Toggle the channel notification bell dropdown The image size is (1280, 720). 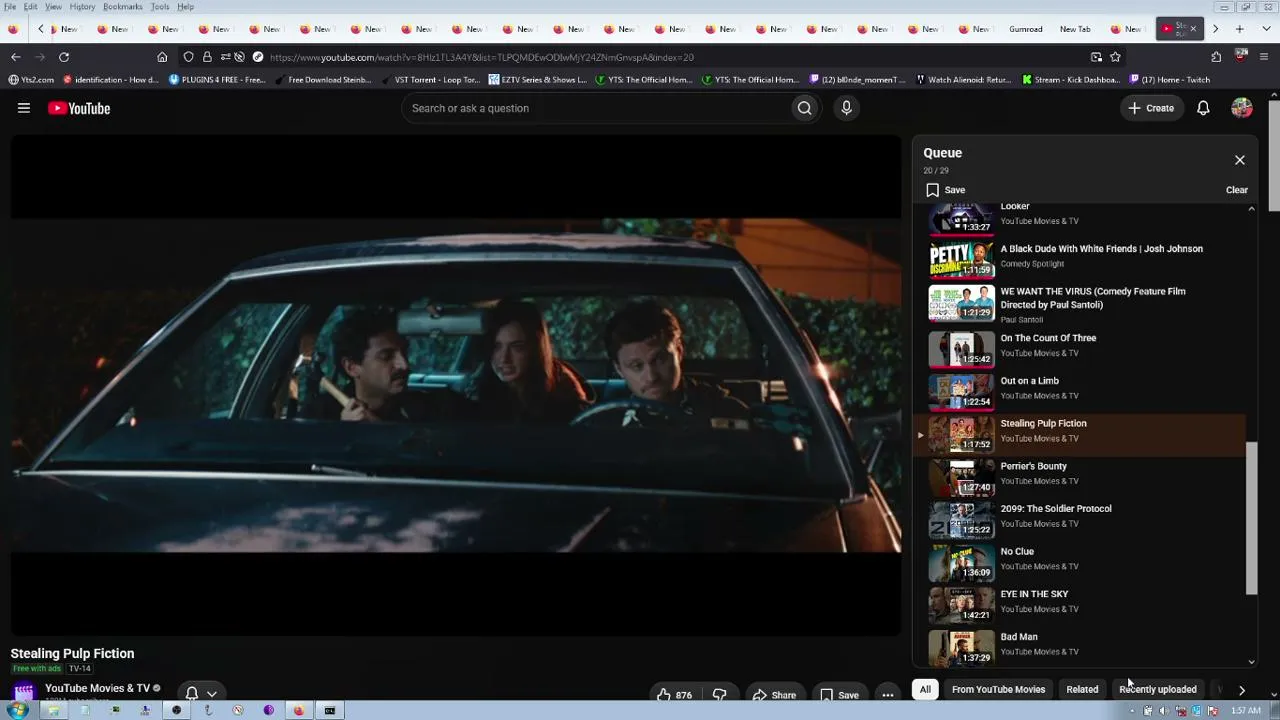click(201, 693)
